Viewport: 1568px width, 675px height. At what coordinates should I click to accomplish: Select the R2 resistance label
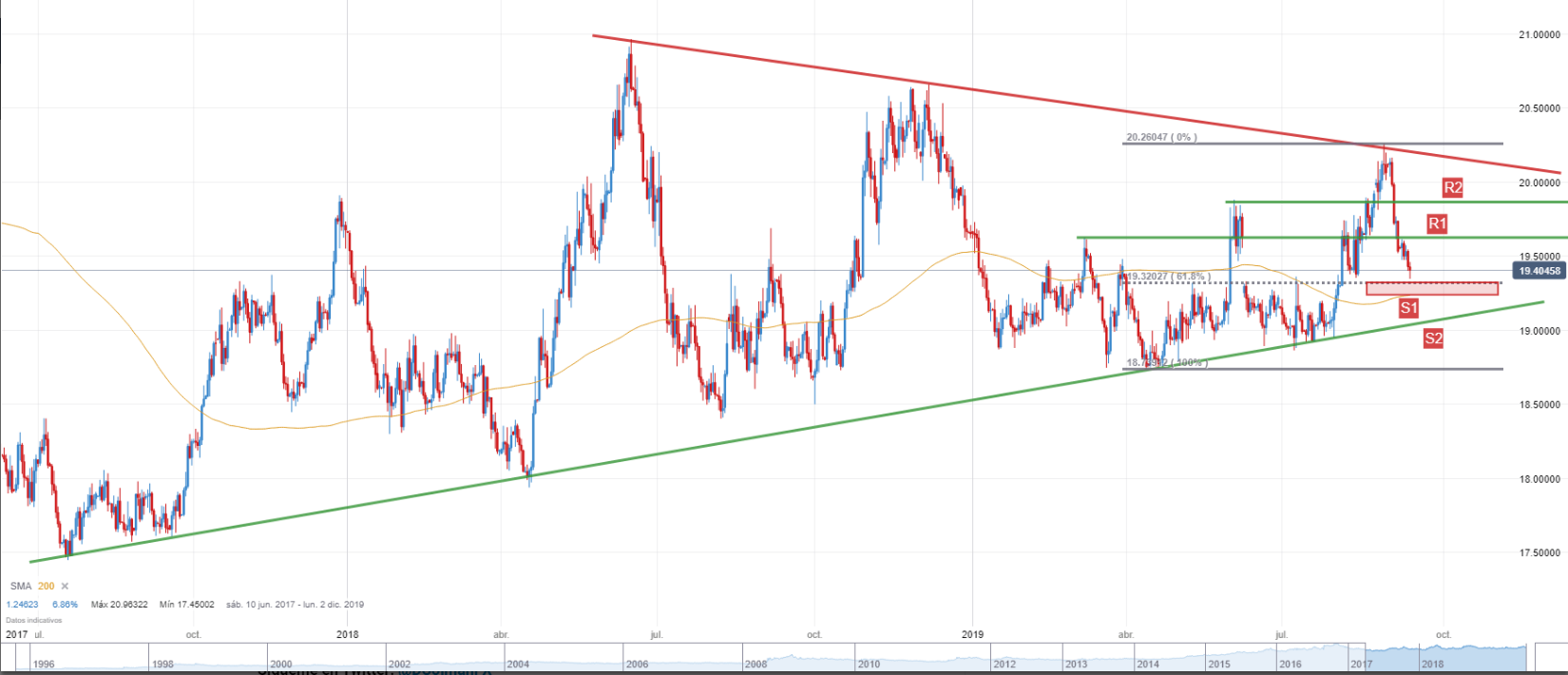pyautogui.click(x=1452, y=187)
